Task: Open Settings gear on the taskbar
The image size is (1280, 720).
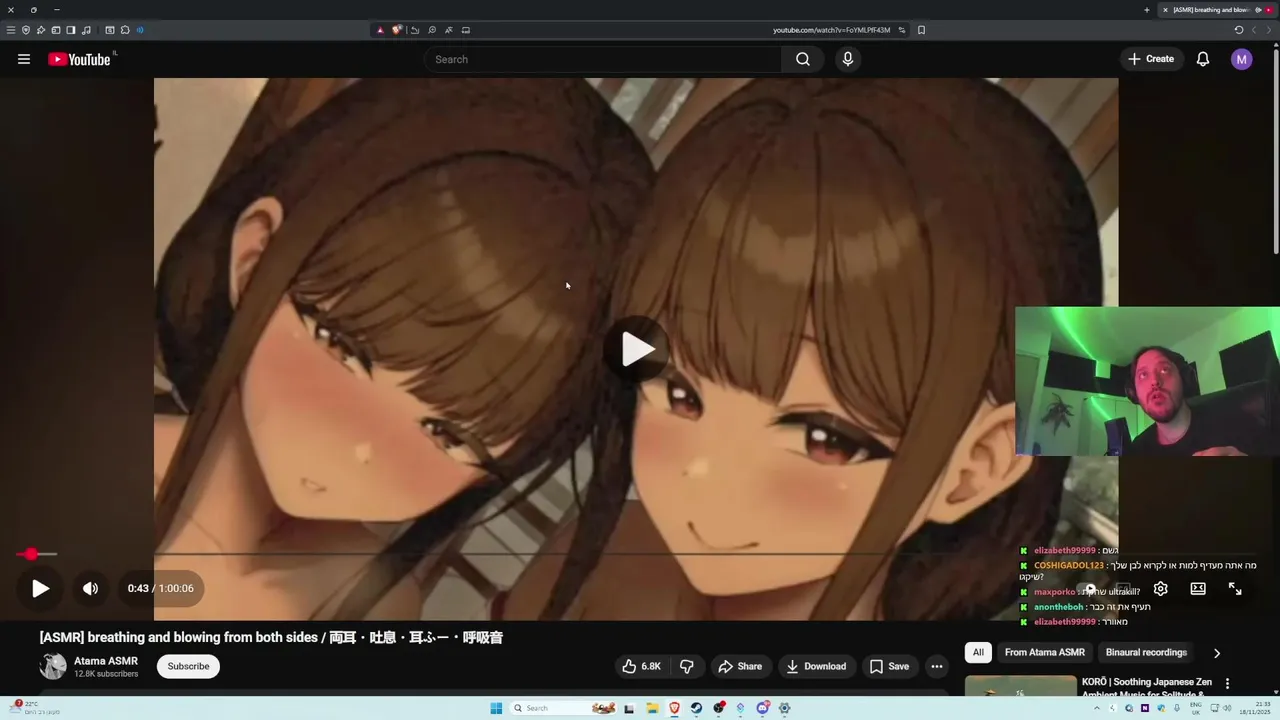Action: point(785,708)
